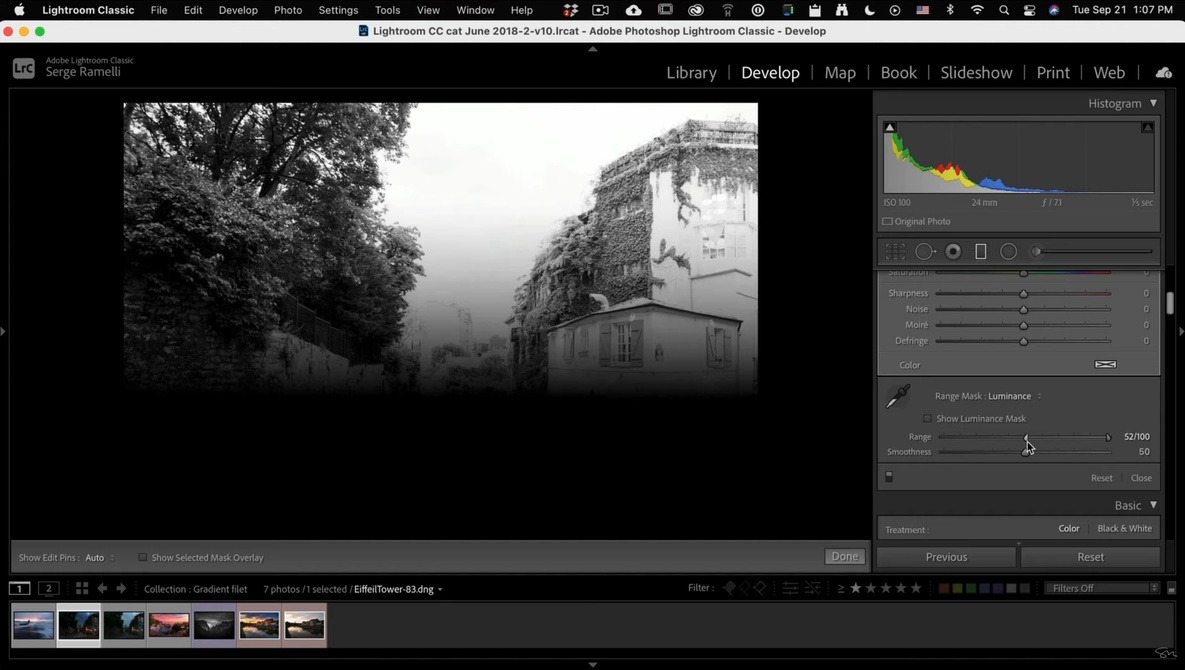Click the second window display button 2
The width and height of the screenshot is (1185, 670).
click(48, 588)
